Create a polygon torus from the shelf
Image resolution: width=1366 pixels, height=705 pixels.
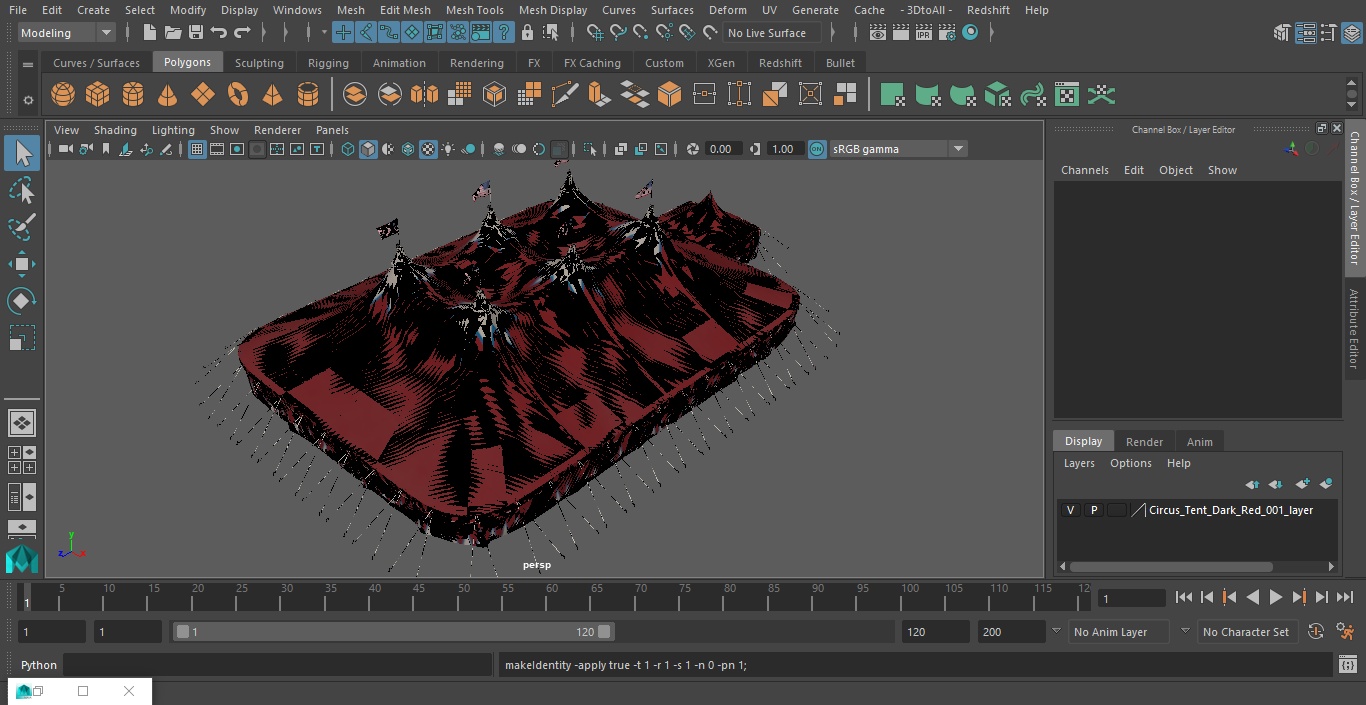[x=238, y=95]
